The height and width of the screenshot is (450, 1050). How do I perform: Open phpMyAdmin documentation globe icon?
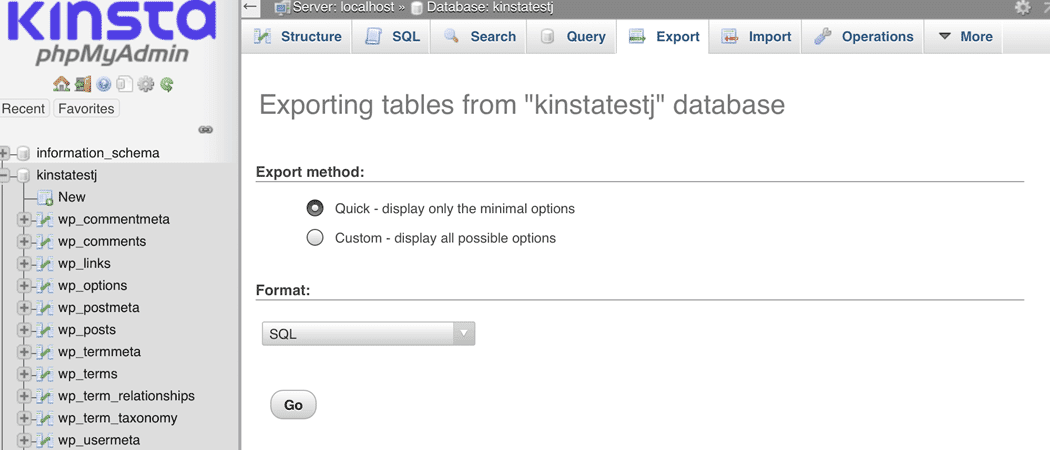[104, 85]
